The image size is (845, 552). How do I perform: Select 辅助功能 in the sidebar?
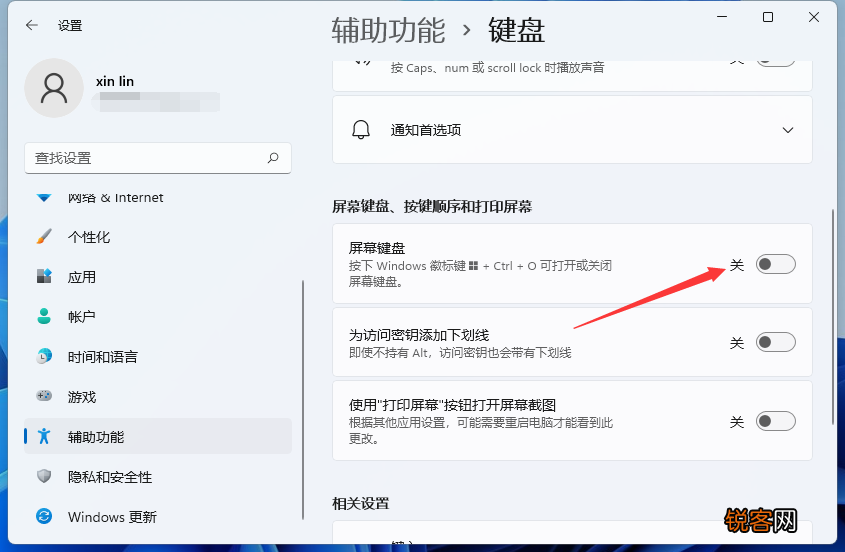(158, 436)
